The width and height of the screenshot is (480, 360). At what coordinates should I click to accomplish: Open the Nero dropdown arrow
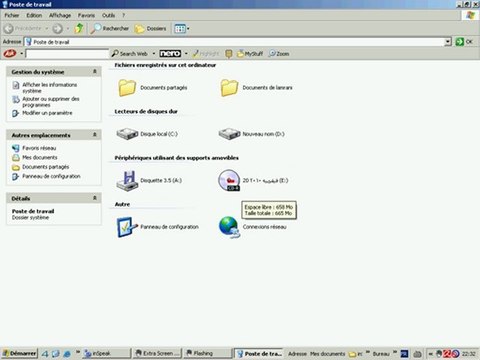(186, 53)
